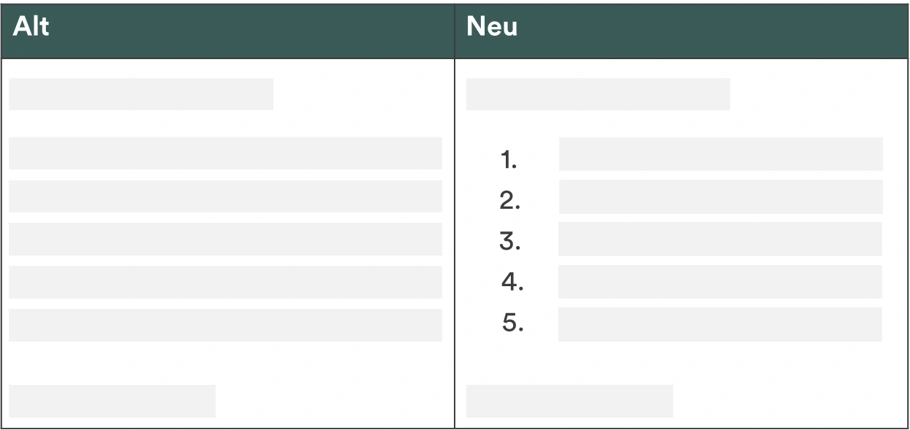Click the short closing placeholder in Alt column

coord(112,401)
